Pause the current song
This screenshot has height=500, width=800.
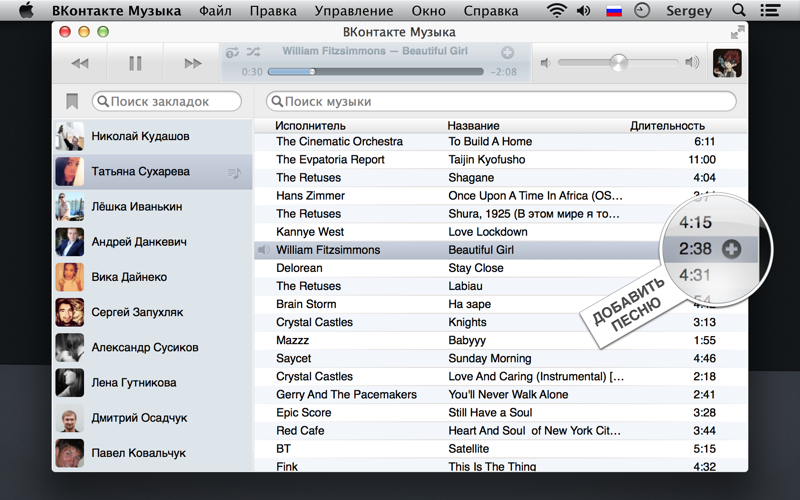[135, 63]
